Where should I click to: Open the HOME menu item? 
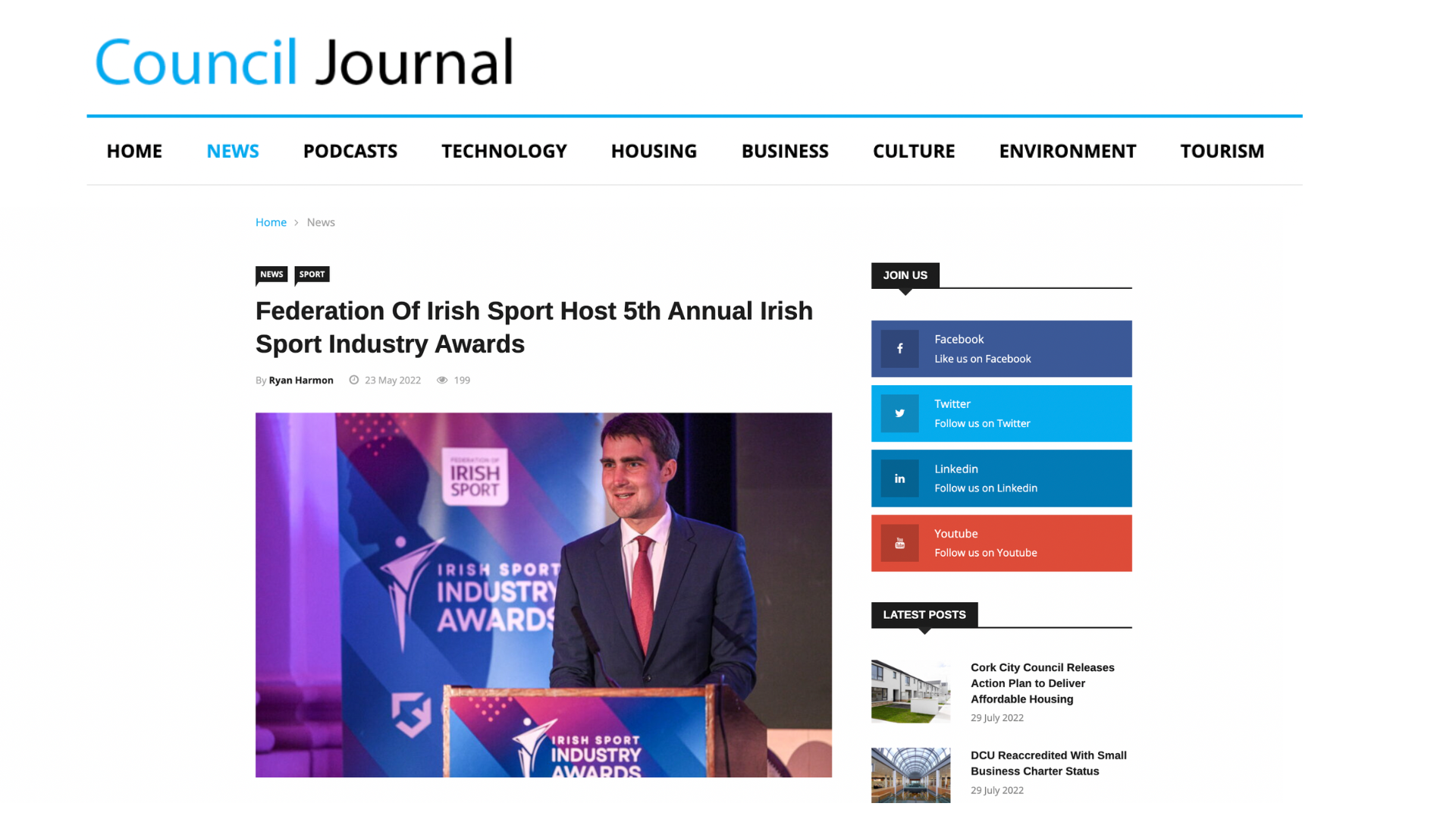pos(134,151)
